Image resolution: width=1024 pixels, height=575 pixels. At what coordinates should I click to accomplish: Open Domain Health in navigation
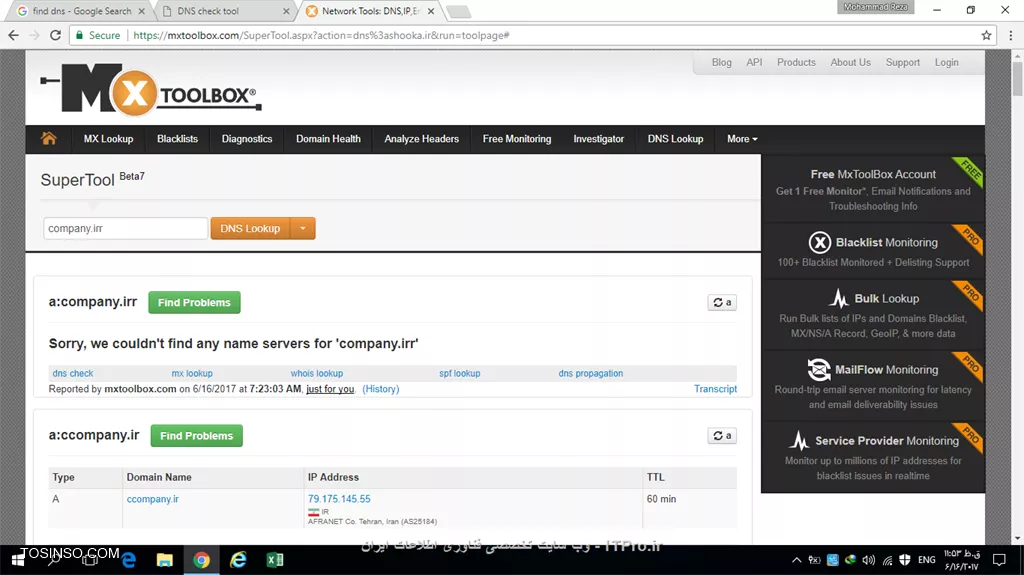pos(328,139)
